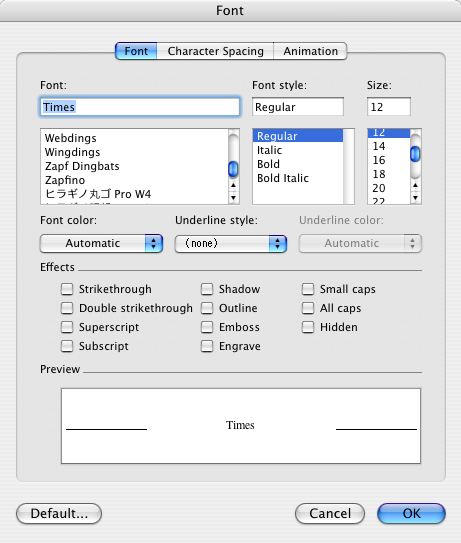Open the Underline style dropdown

(231, 243)
